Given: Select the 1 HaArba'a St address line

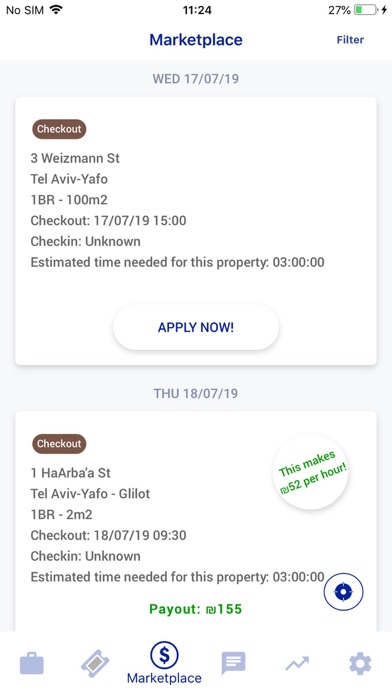Looking at the screenshot, I should 71,473.
